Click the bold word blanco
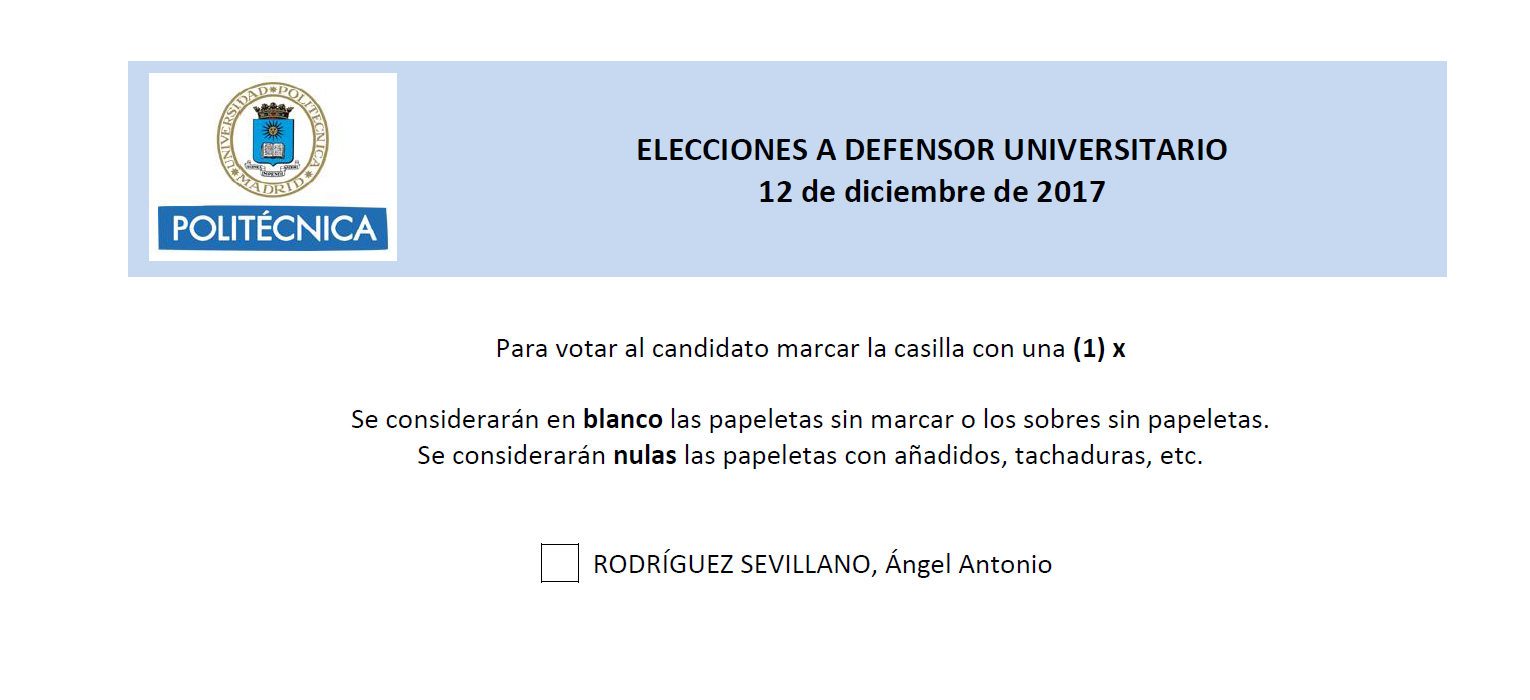Screen dimensions: 1530x700 pyautogui.click(x=623, y=419)
